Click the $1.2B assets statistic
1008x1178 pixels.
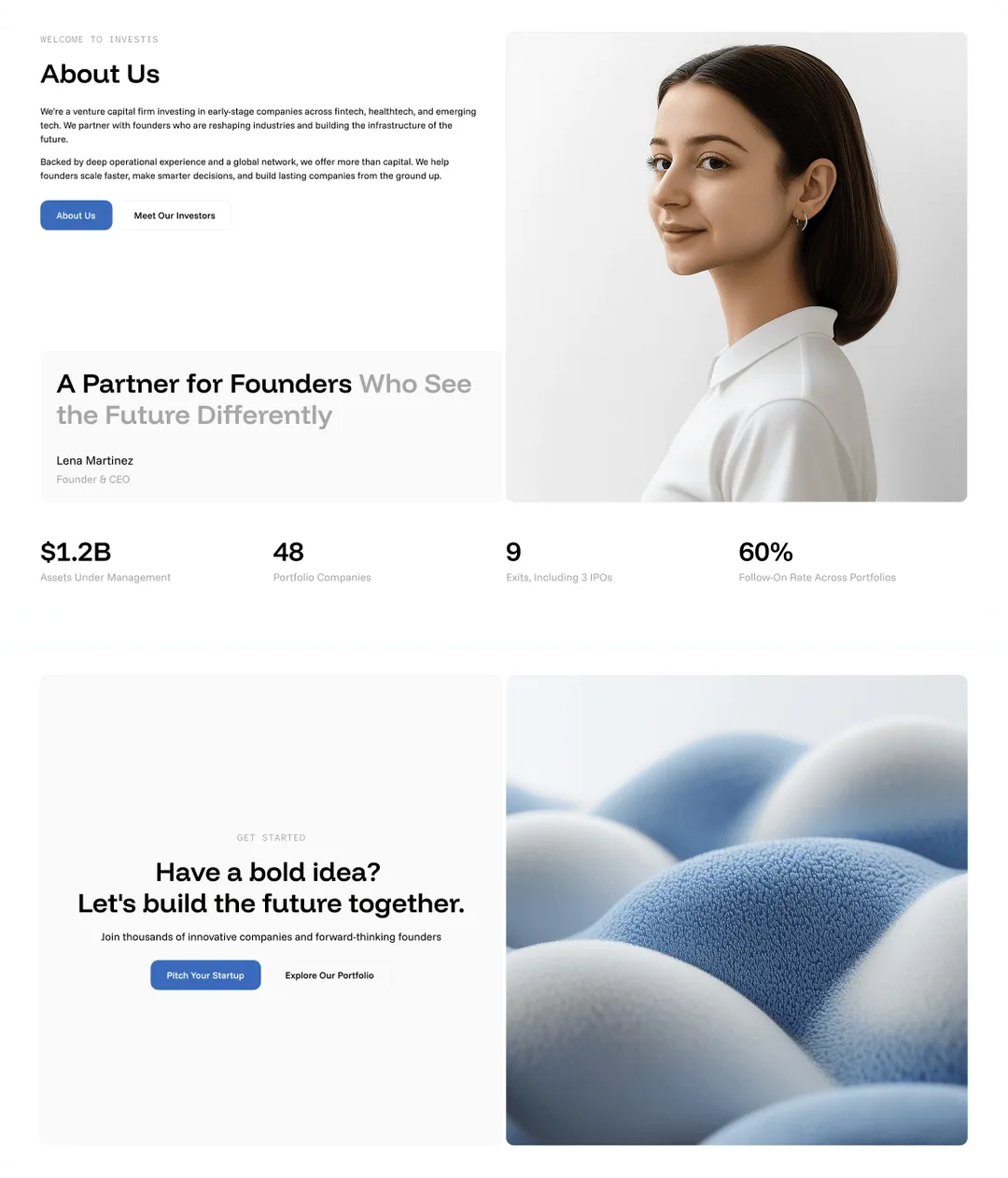click(76, 552)
